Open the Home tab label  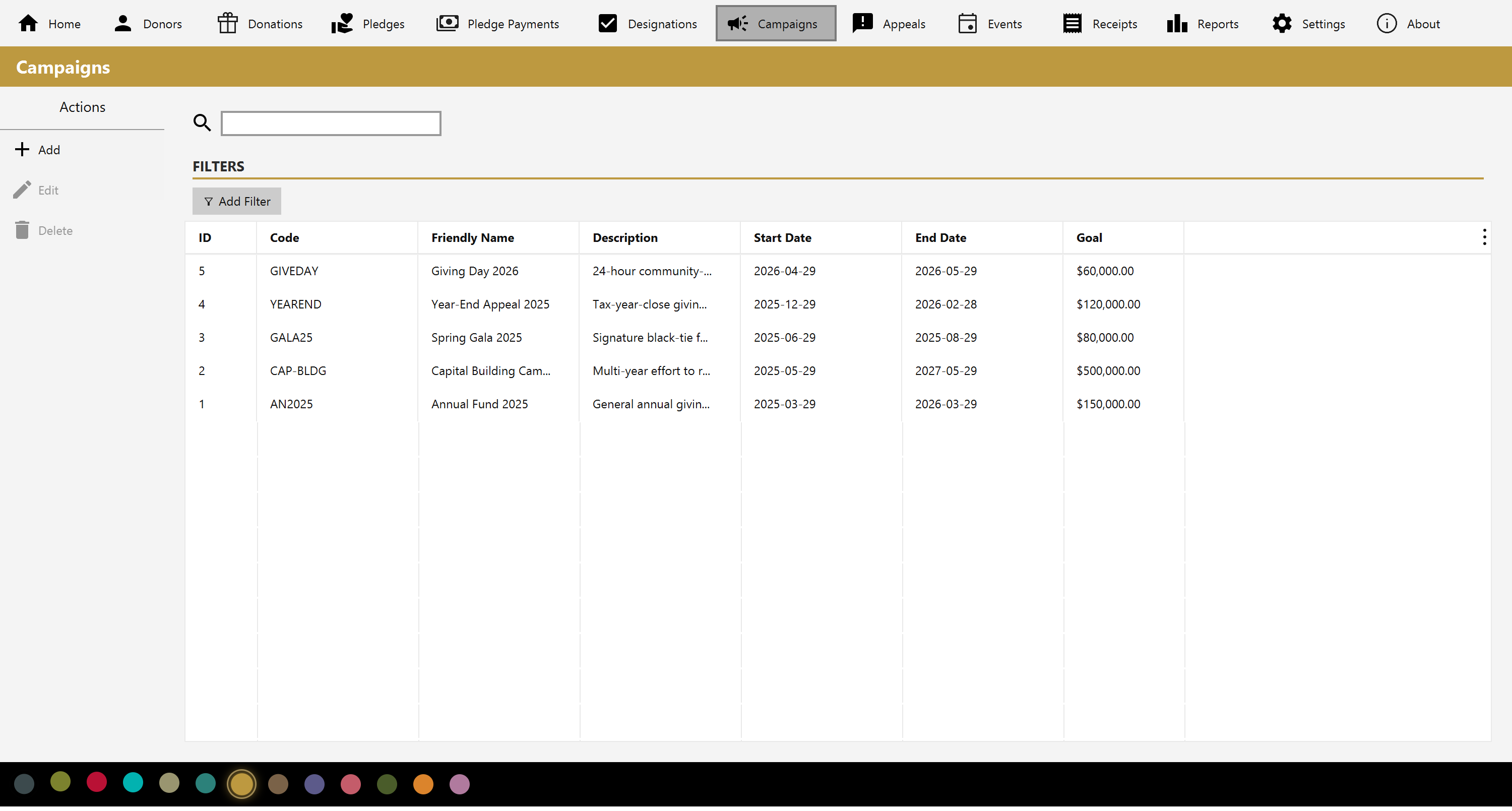(65, 24)
